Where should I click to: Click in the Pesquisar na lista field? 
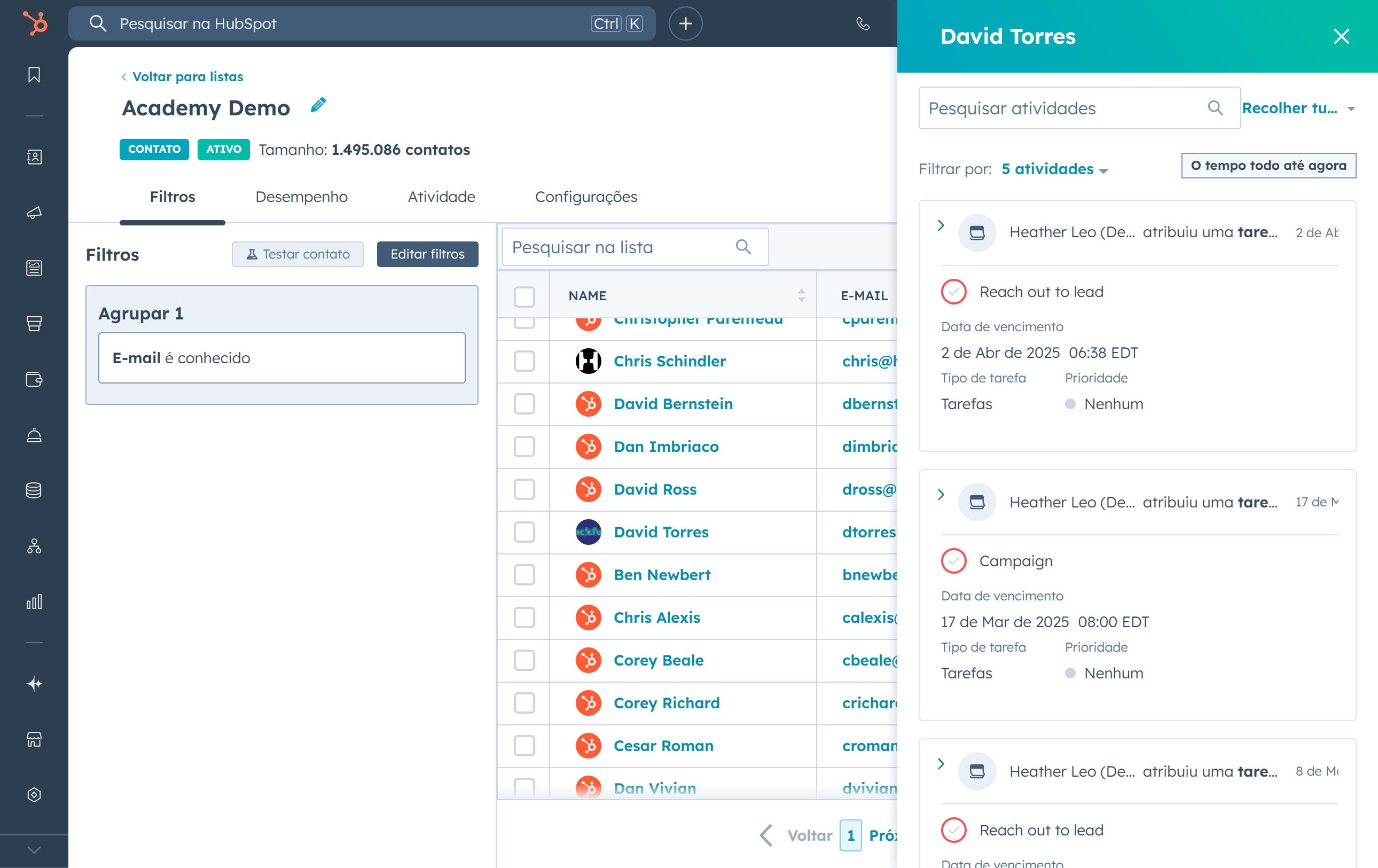pos(635,247)
